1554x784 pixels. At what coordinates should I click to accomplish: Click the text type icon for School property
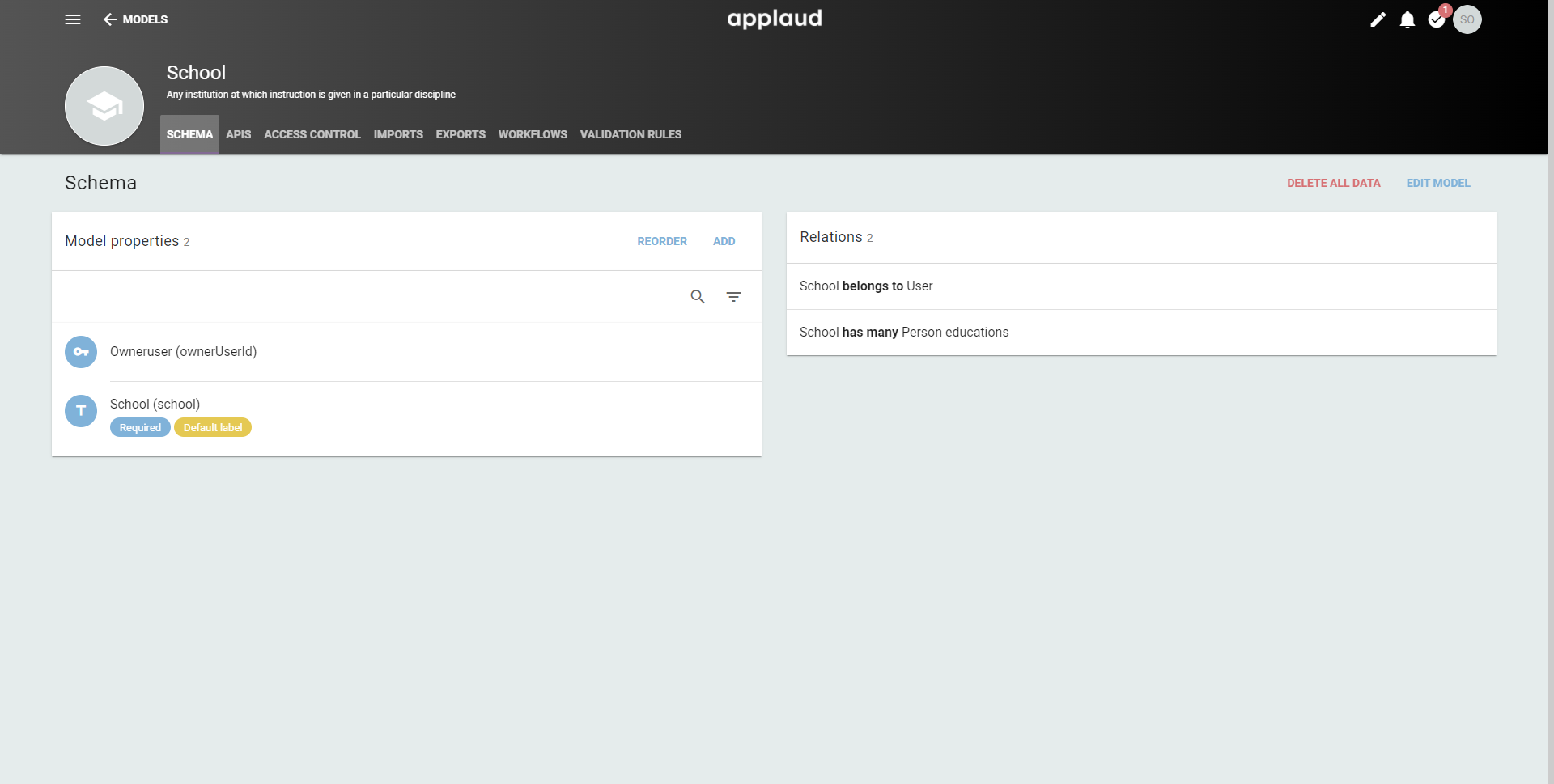[x=81, y=411]
